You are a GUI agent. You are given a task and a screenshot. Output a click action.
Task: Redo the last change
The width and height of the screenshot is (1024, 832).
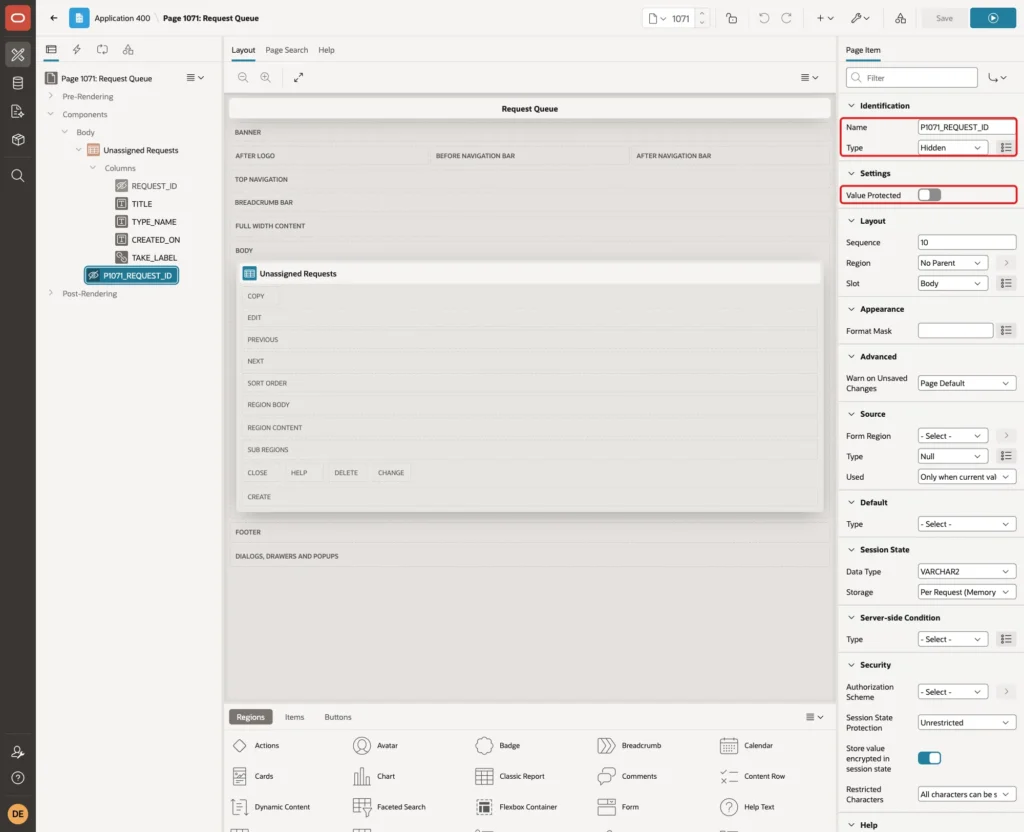pos(786,18)
